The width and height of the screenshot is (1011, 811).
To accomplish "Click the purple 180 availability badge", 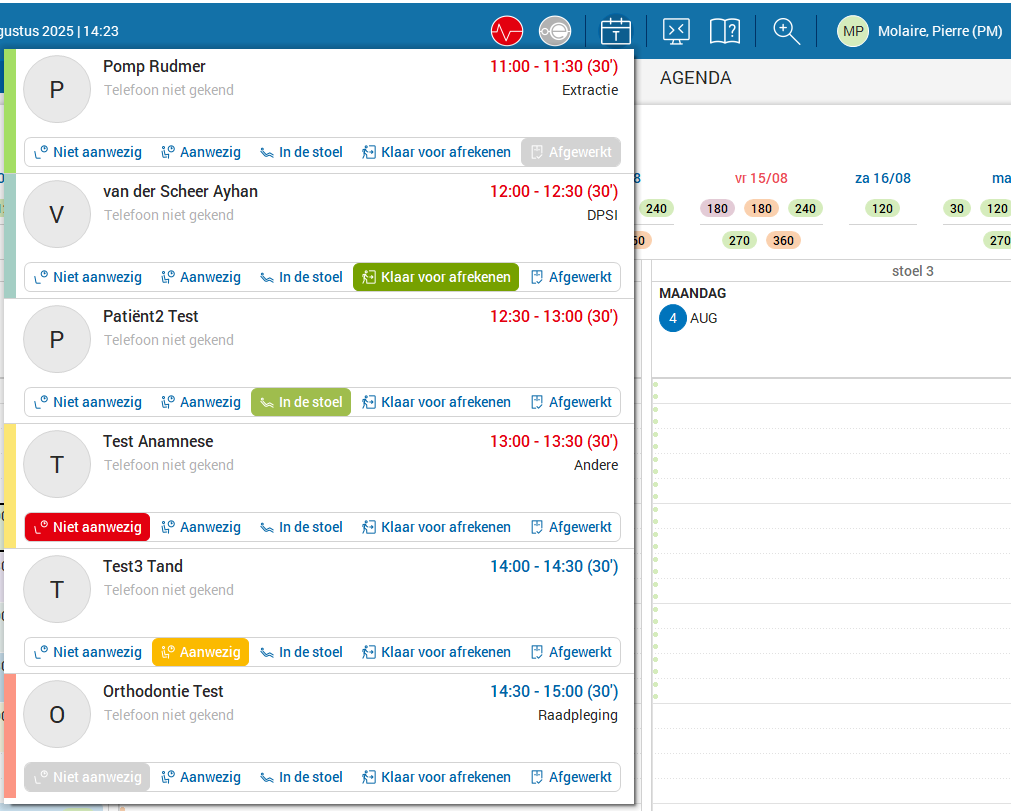I will 716,209.
